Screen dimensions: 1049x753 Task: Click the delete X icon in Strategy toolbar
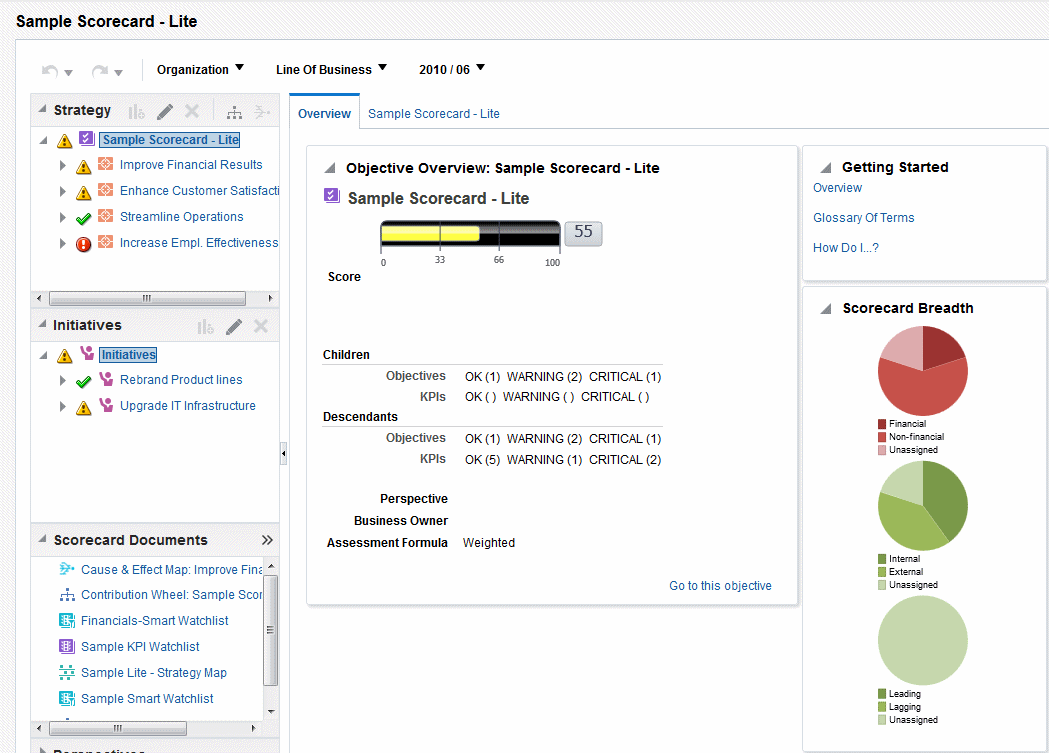tap(192, 111)
